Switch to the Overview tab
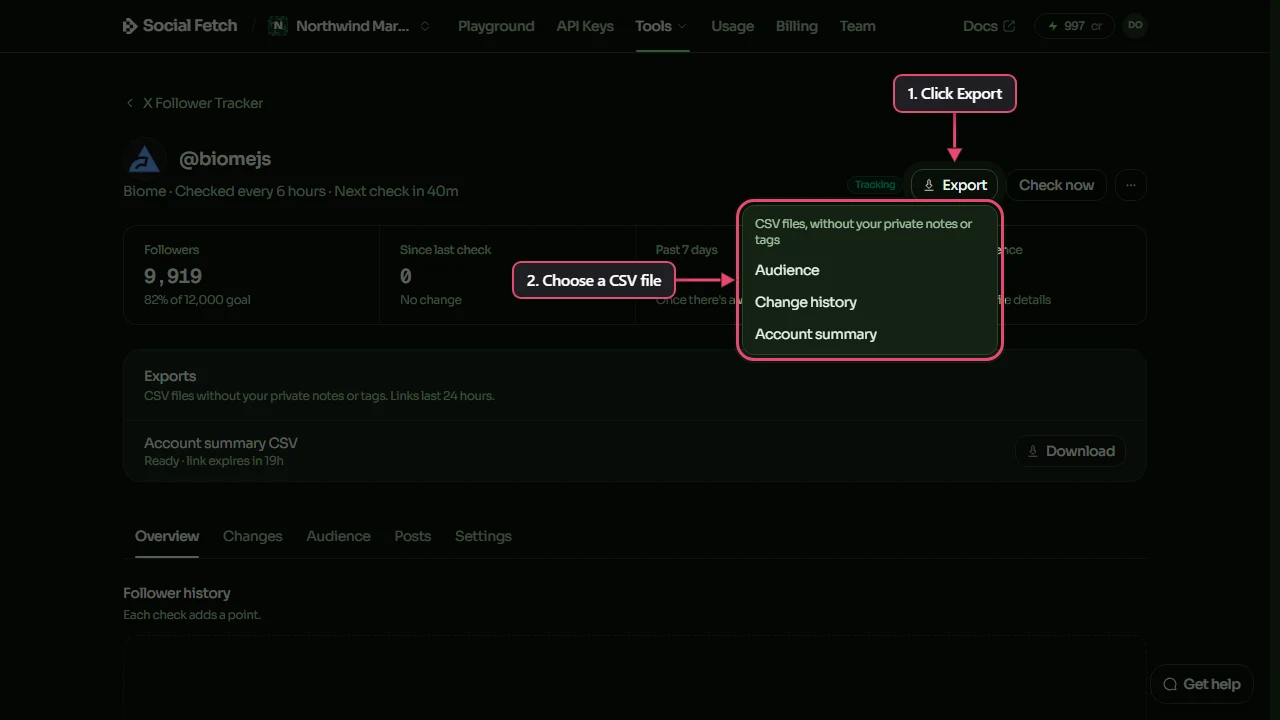1280x720 pixels. (x=167, y=536)
